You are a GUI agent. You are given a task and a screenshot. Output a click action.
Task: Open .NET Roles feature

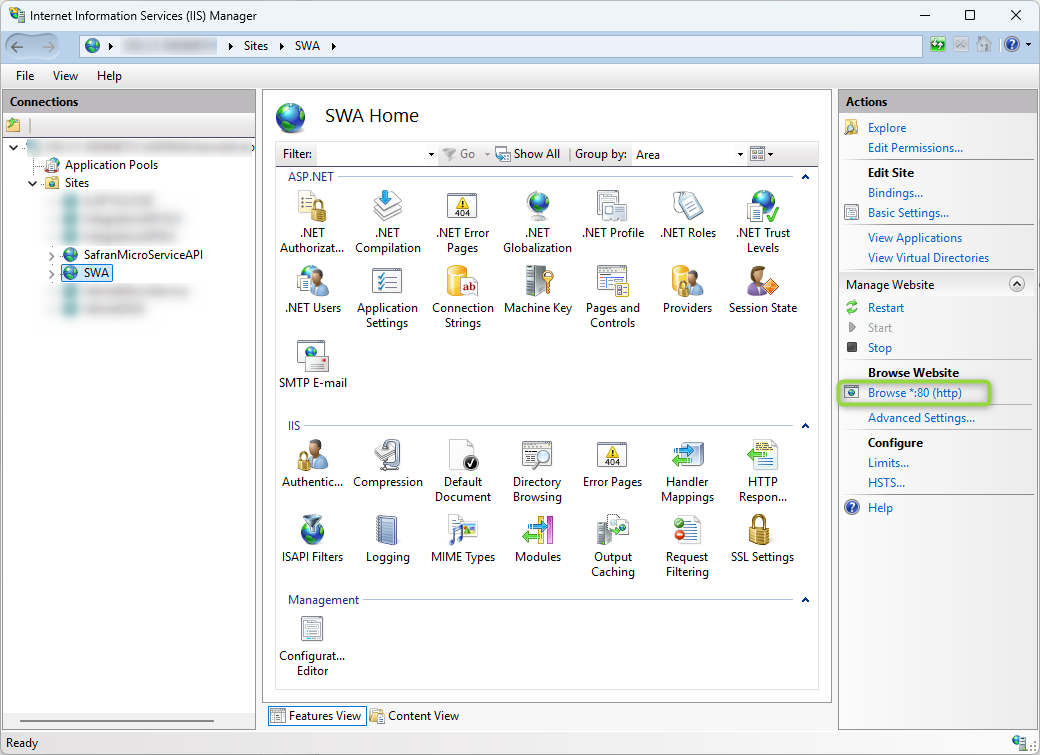[688, 215]
